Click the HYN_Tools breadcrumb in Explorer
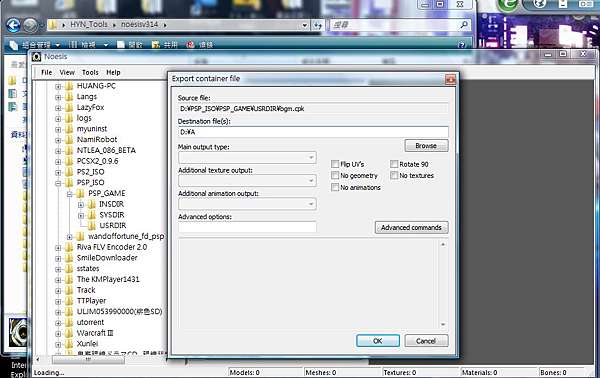This screenshot has height=378, width=600. (89, 24)
